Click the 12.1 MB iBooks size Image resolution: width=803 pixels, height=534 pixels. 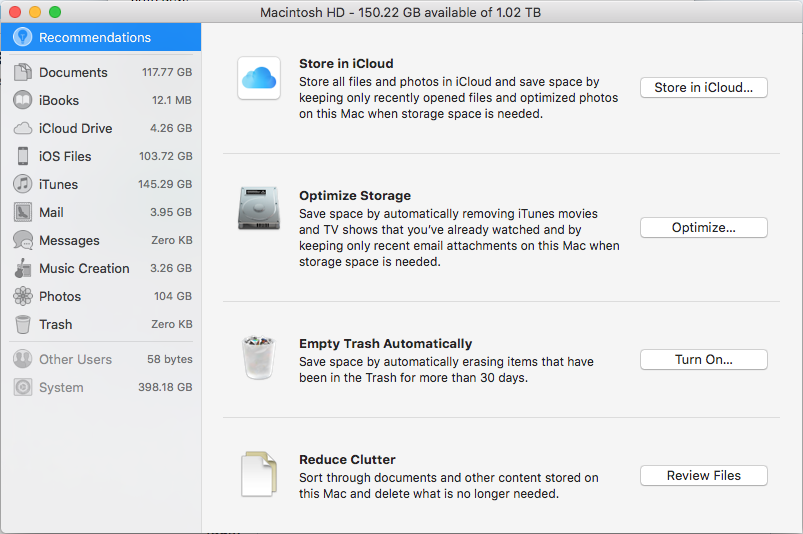(x=172, y=100)
